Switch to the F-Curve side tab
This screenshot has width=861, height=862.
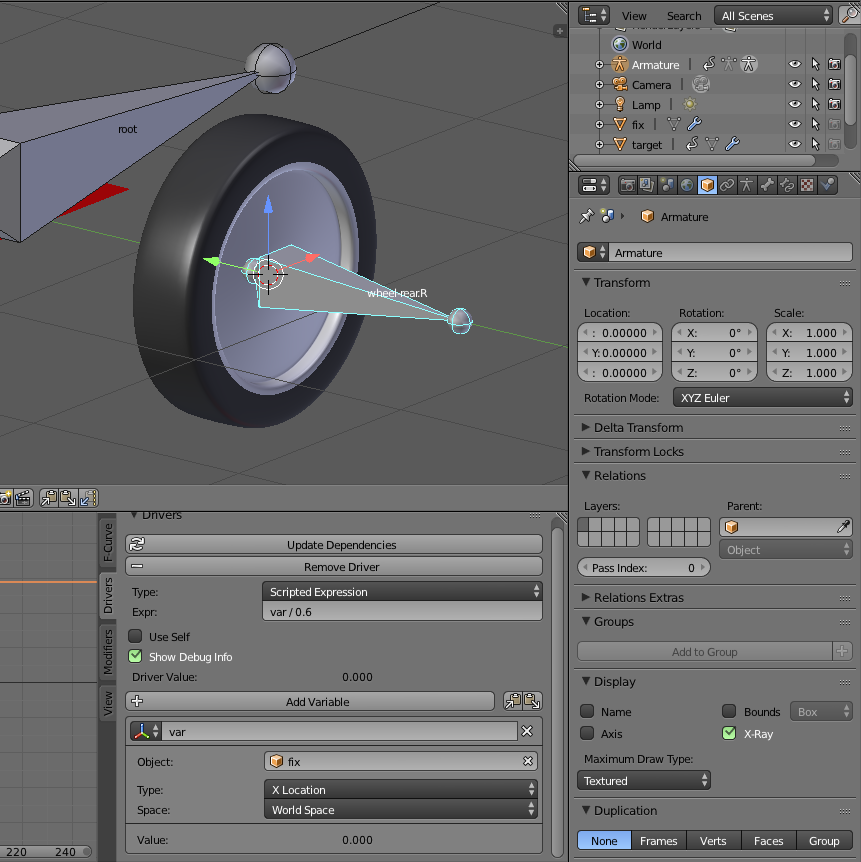[x=108, y=541]
